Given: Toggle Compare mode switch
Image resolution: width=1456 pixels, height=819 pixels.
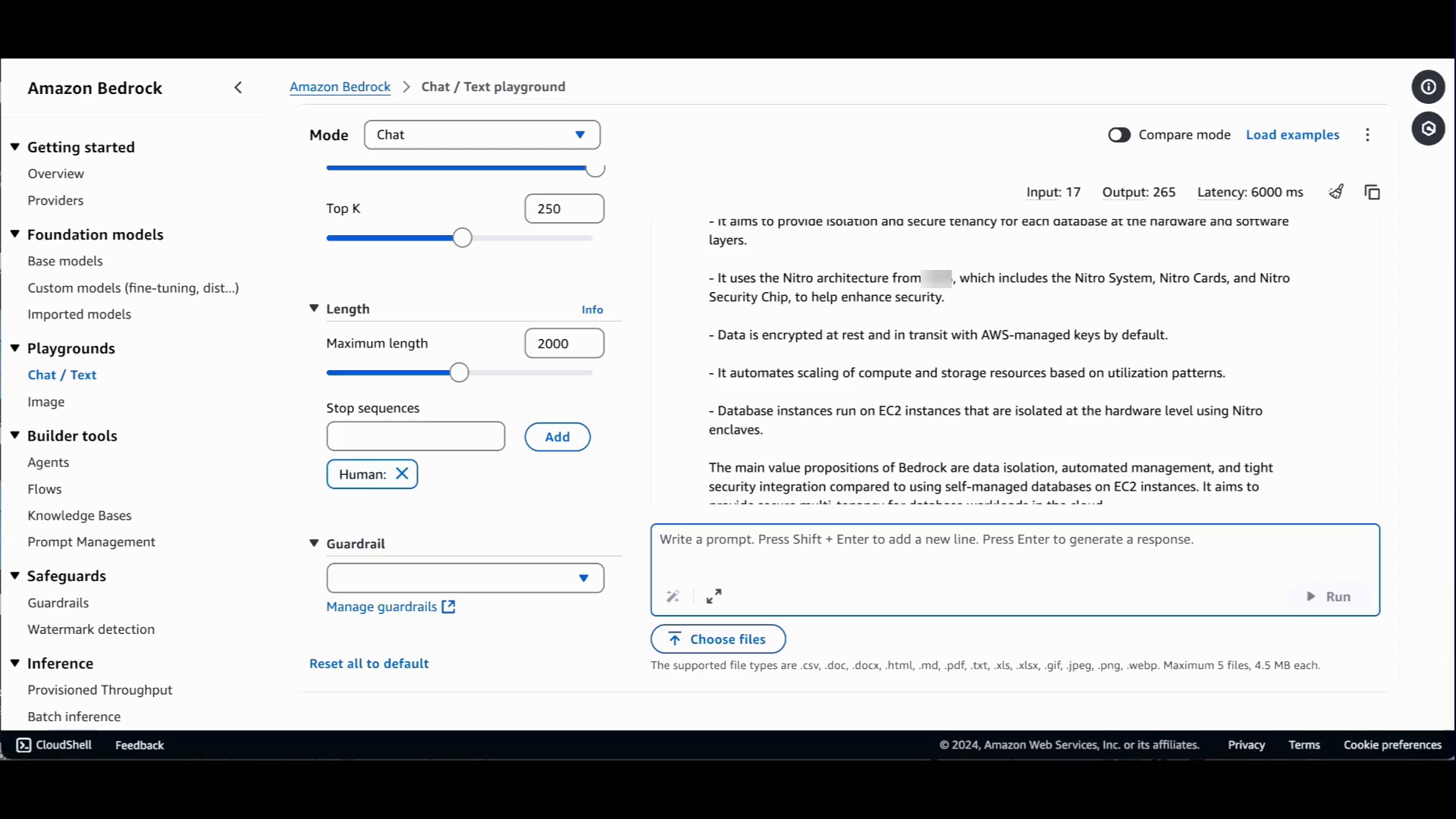Looking at the screenshot, I should (1119, 135).
